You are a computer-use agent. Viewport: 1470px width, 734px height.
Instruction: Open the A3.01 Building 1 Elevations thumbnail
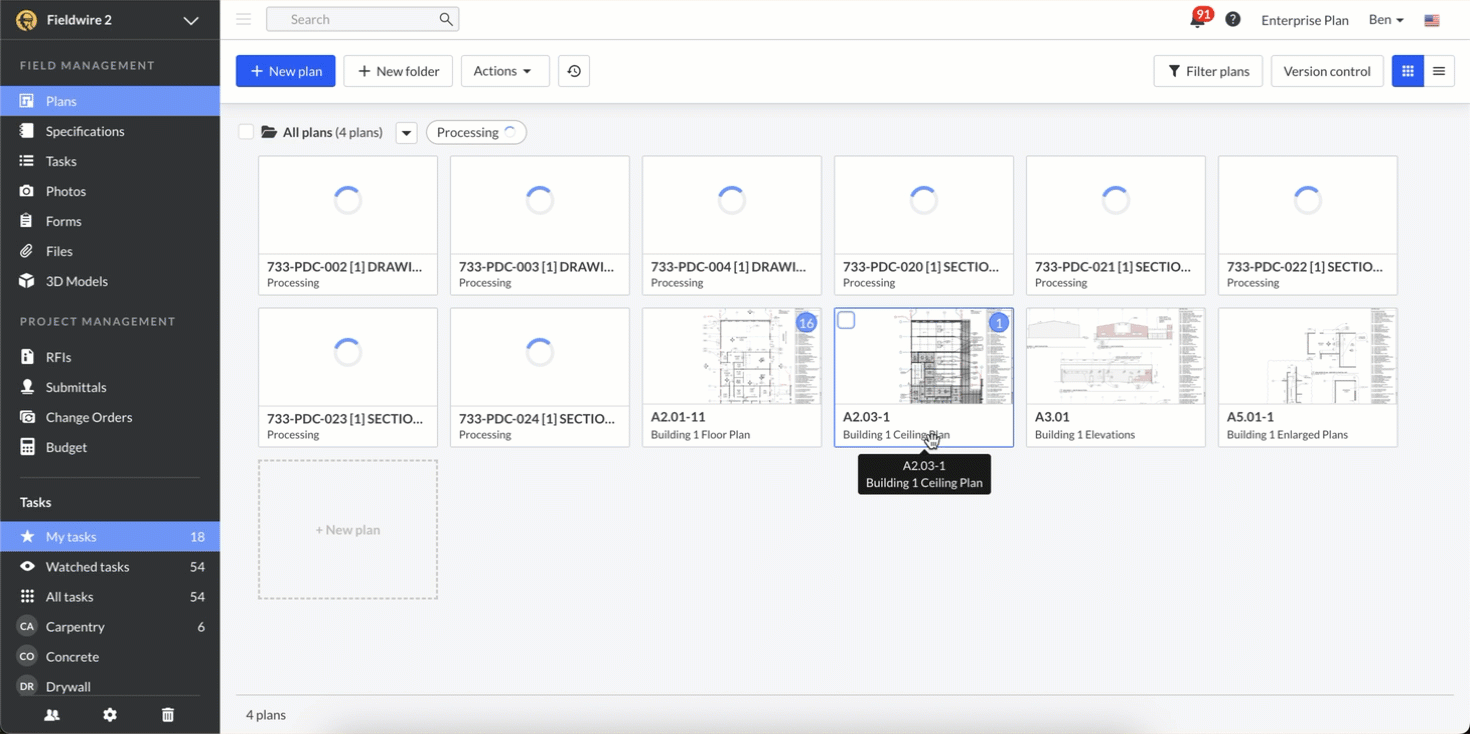(x=1115, y=357)
